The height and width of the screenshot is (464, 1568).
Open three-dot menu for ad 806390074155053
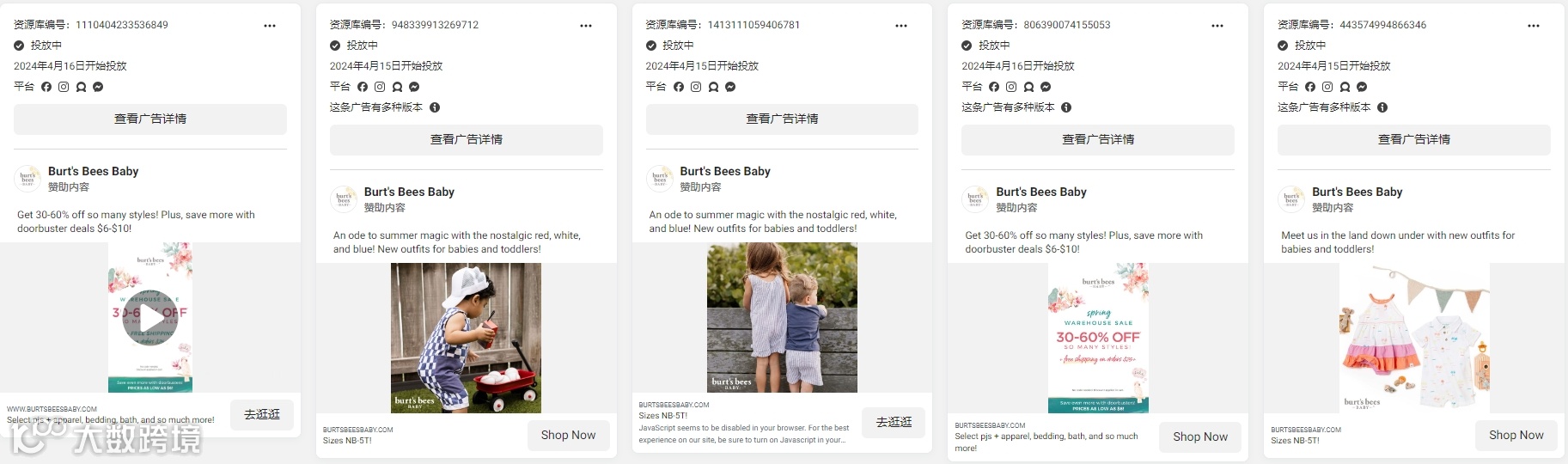coord(1217,26)
